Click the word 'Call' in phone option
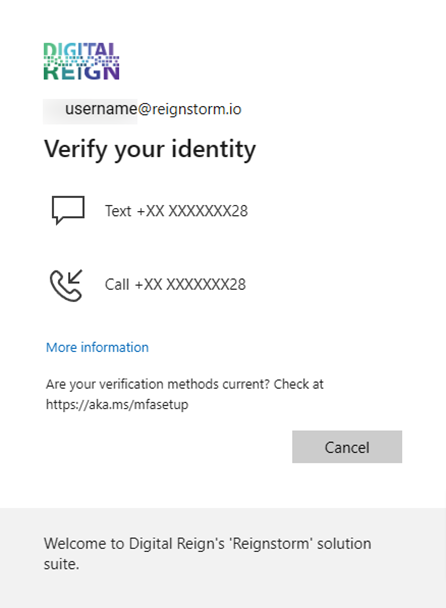 pyautogui.click(x=117, y=285)
